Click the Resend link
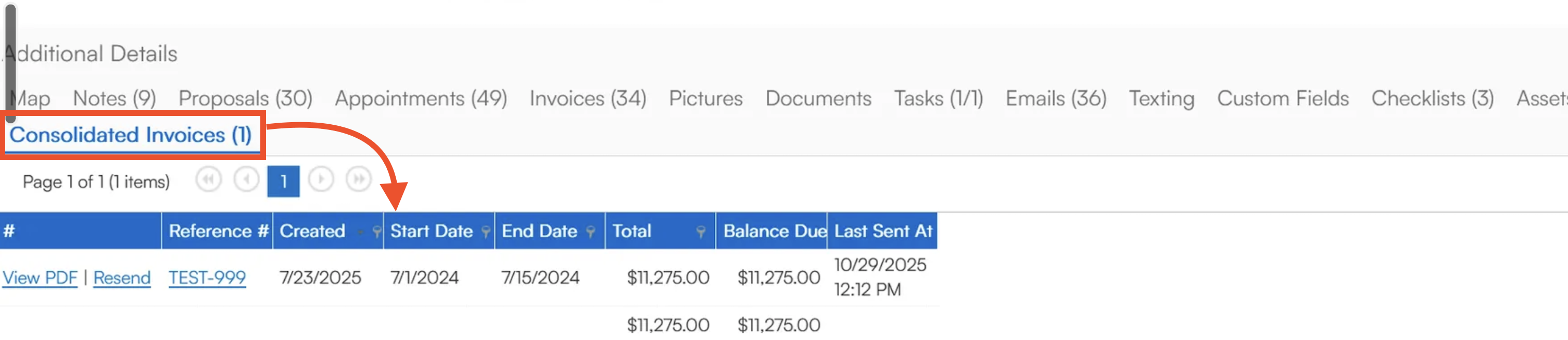 [122, 278]
